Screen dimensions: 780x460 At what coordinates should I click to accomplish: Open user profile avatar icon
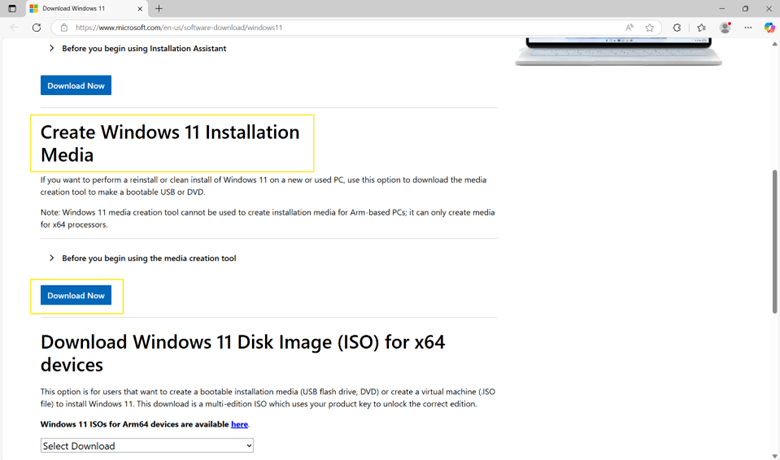(725, 27)
